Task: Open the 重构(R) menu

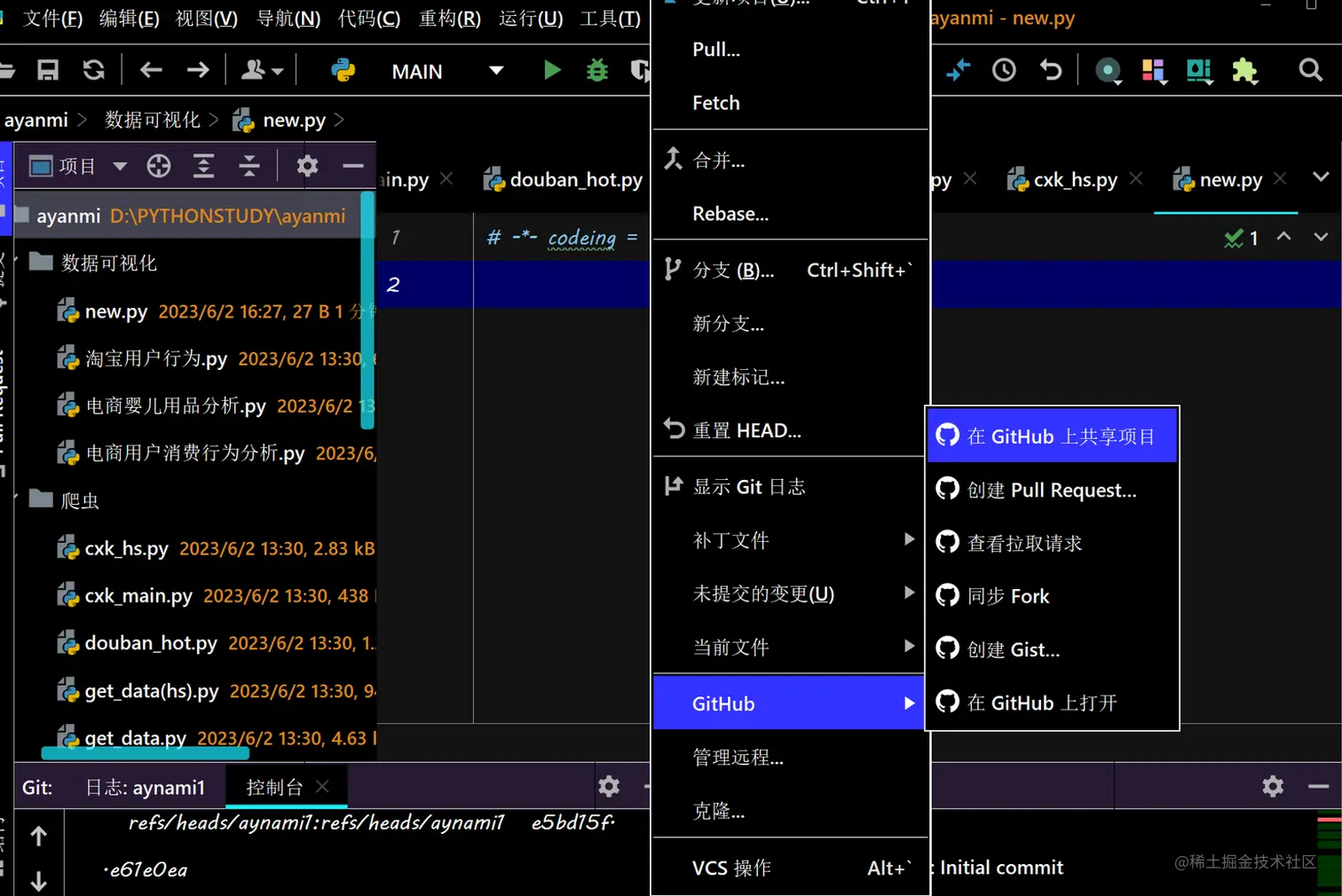Action: (450, 19)
